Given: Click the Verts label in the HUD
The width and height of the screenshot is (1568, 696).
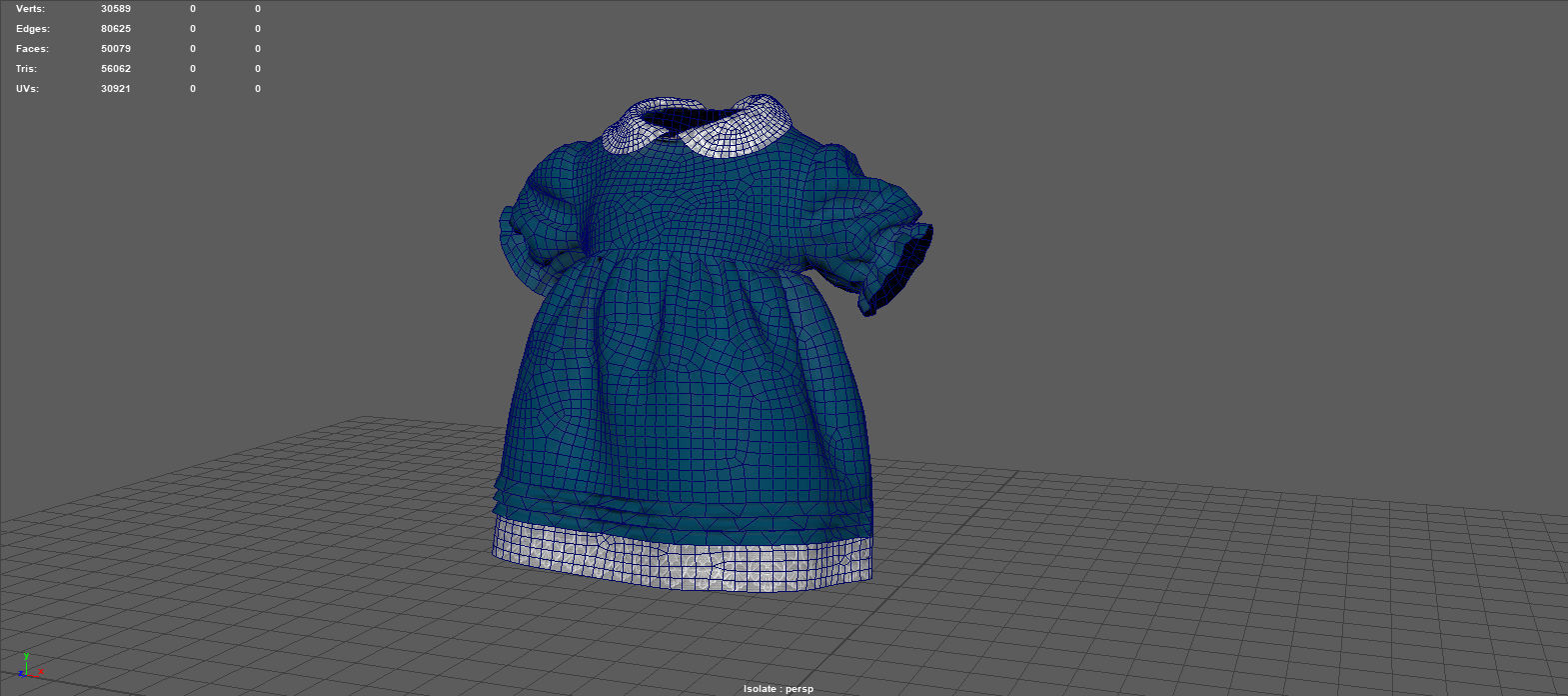Looking at the screenshot, I should (30, 9).
